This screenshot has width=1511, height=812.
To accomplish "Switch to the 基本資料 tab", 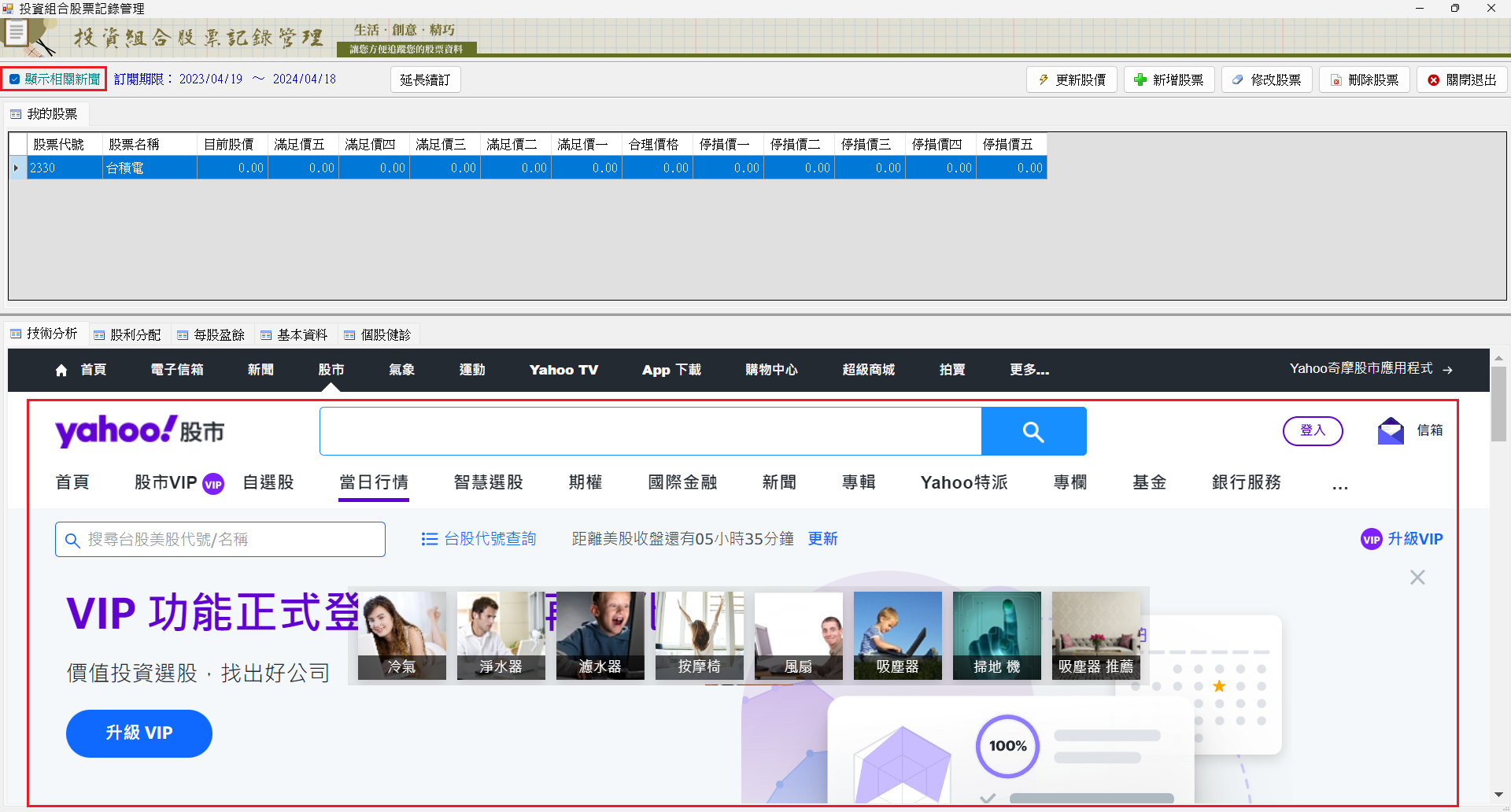I will click(294, 334).
